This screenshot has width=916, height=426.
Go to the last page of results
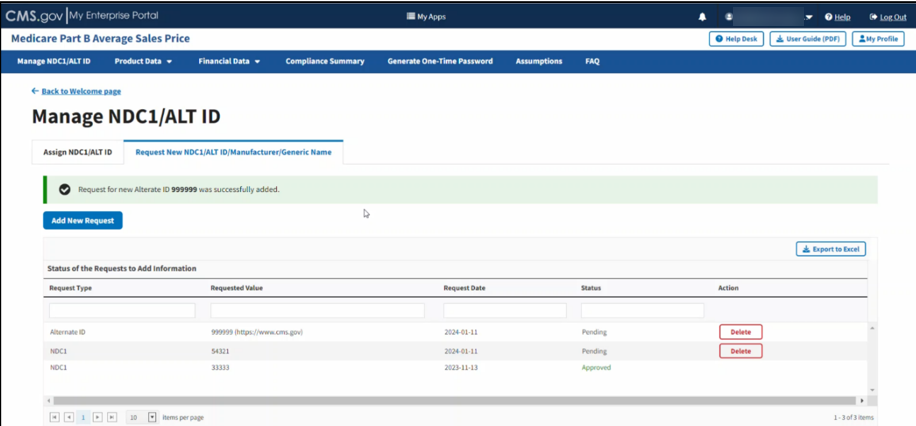(x=112, y=417)
